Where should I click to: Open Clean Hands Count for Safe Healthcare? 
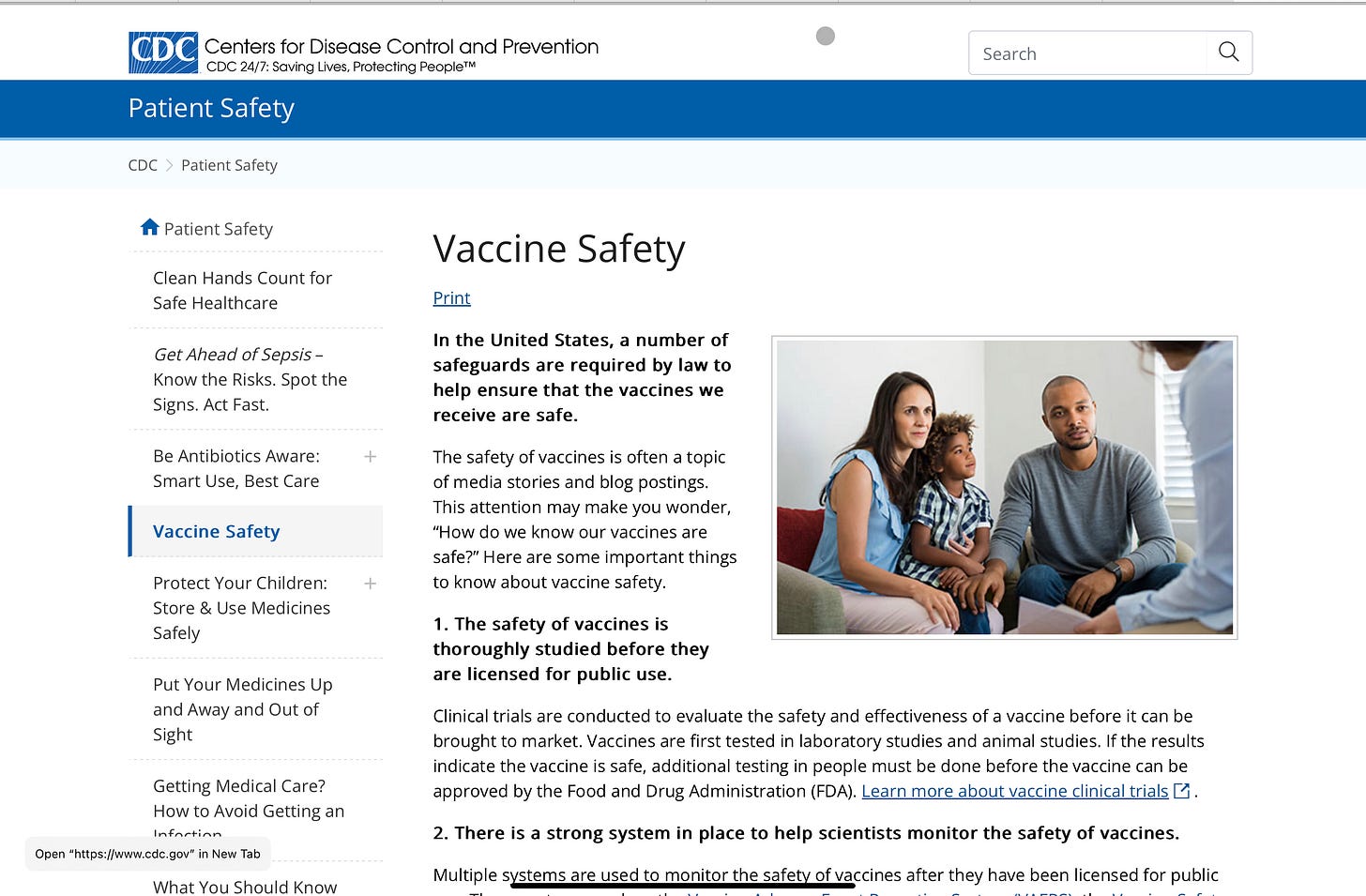point(242,290)
